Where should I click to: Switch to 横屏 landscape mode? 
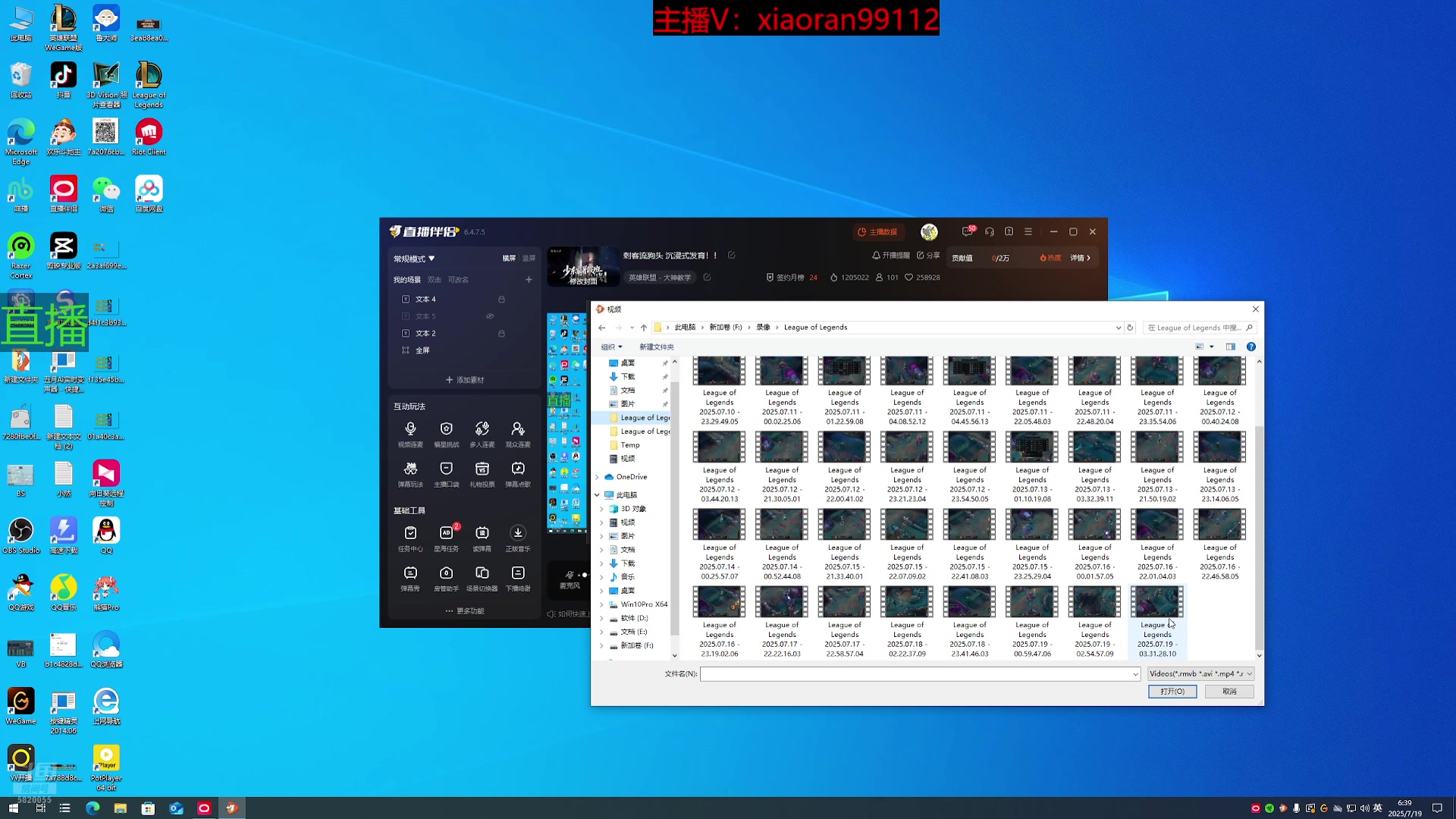tap(509, 259)
